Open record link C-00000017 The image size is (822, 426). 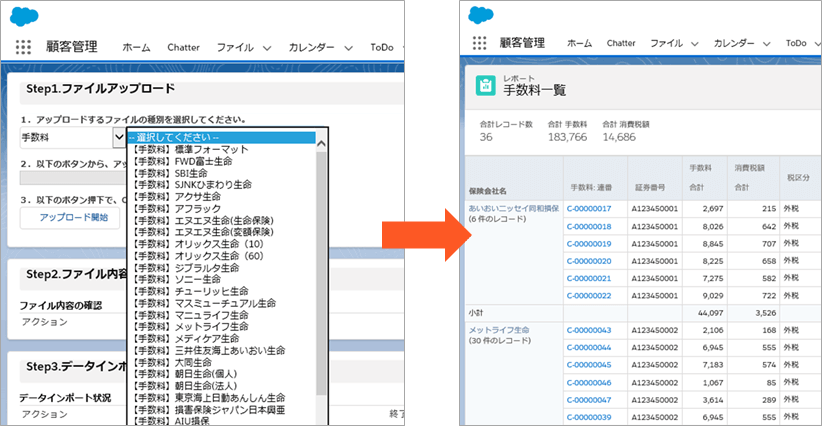[x=589, y=209]
